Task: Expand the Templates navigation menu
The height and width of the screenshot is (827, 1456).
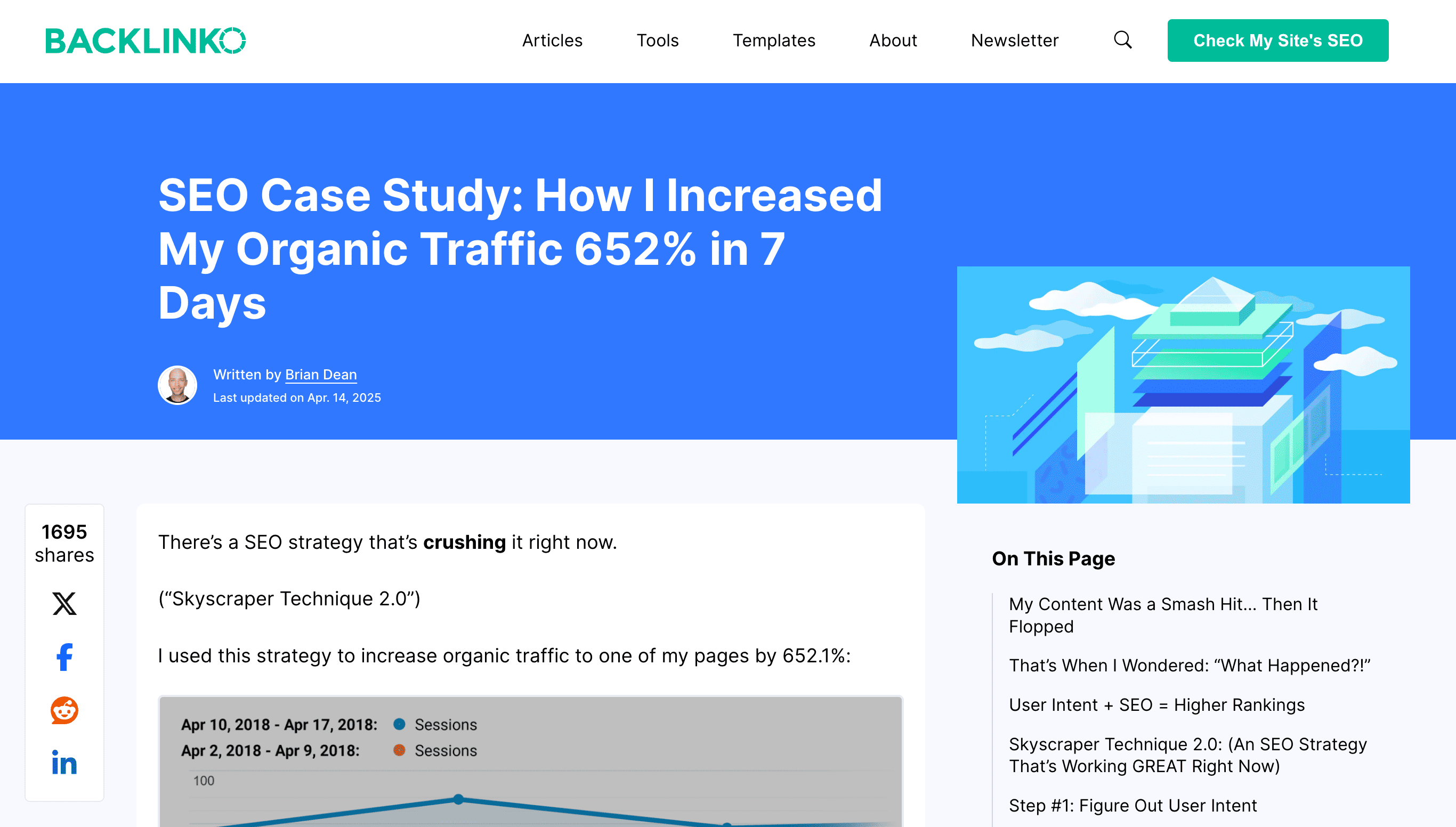Action: [774, 40]
